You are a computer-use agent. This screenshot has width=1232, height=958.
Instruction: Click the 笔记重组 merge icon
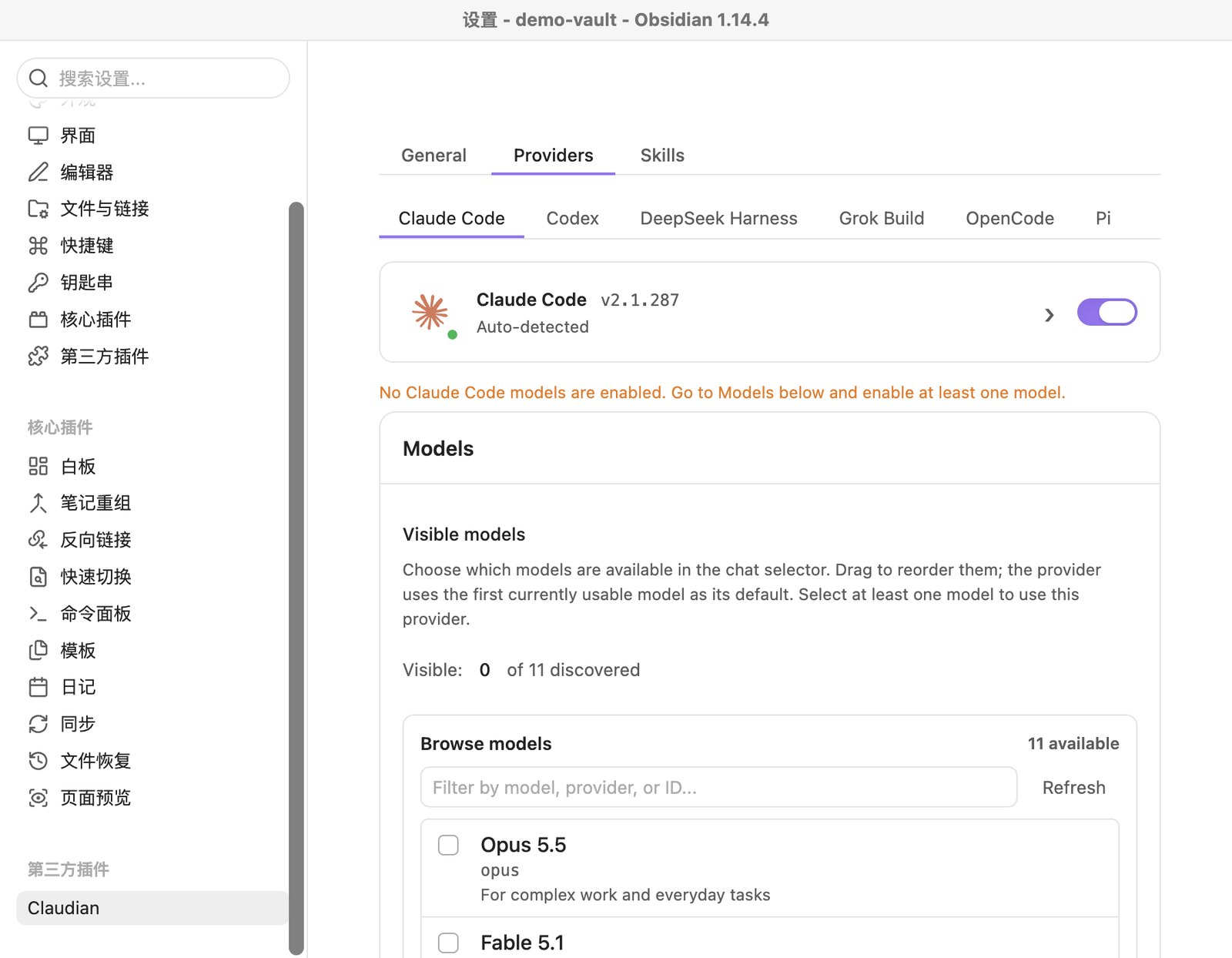tap(38, 503)
